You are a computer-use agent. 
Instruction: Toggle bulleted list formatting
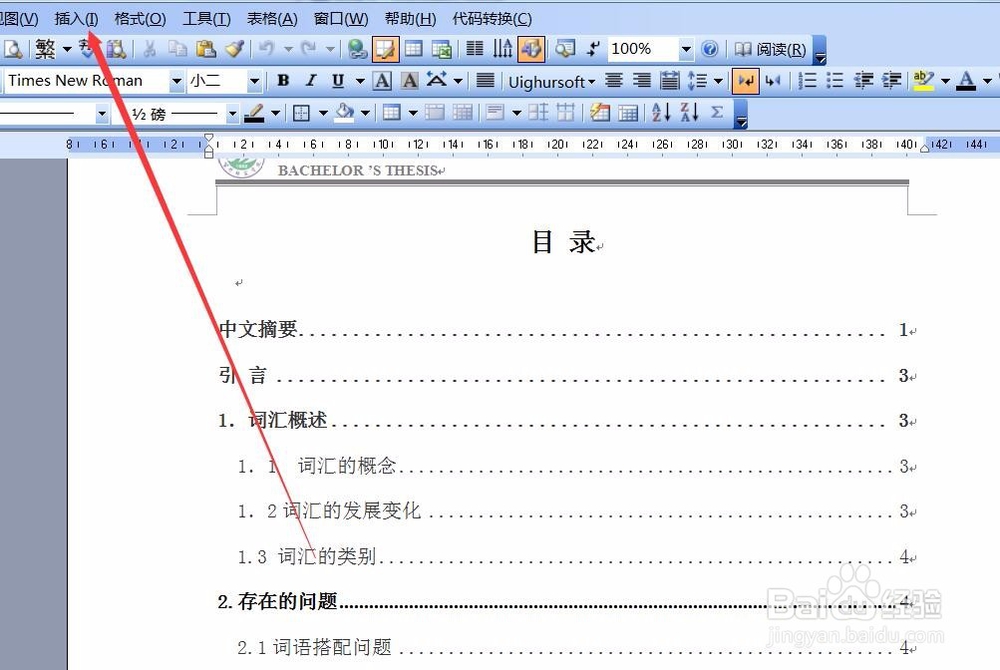pyautogui.click(x=835, y=80)
